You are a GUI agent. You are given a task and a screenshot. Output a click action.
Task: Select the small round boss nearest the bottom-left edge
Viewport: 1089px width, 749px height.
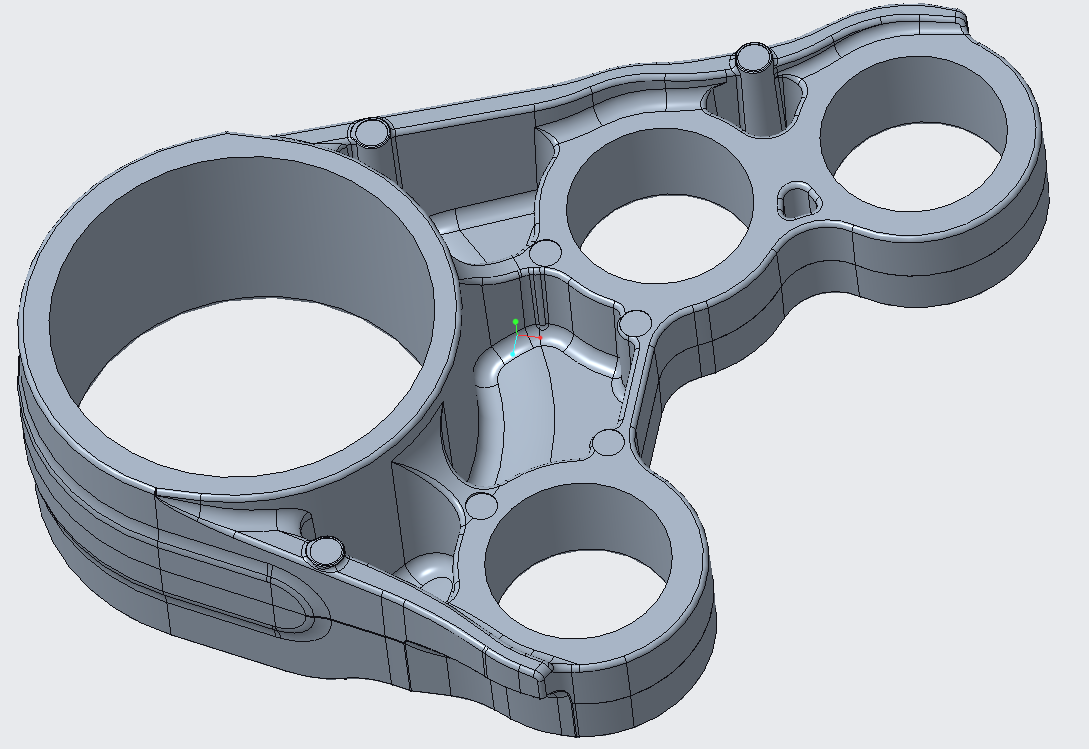click(x=326, y=550)
